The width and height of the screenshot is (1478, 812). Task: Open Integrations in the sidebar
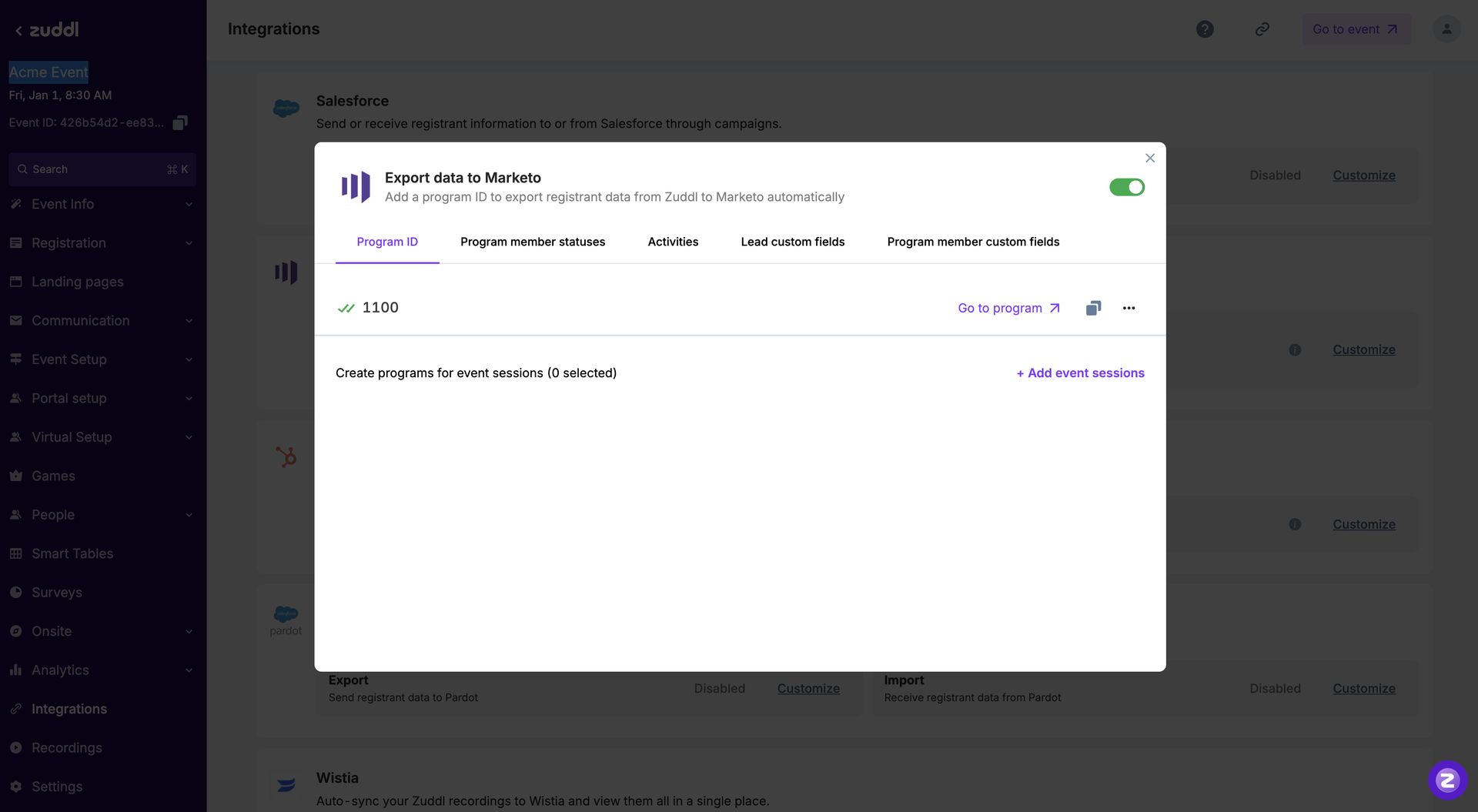tap(69, 709)
